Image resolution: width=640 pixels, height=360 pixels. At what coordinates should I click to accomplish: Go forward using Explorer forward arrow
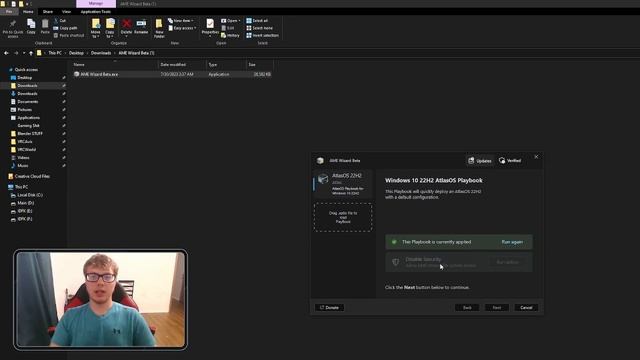click(16, 53)
